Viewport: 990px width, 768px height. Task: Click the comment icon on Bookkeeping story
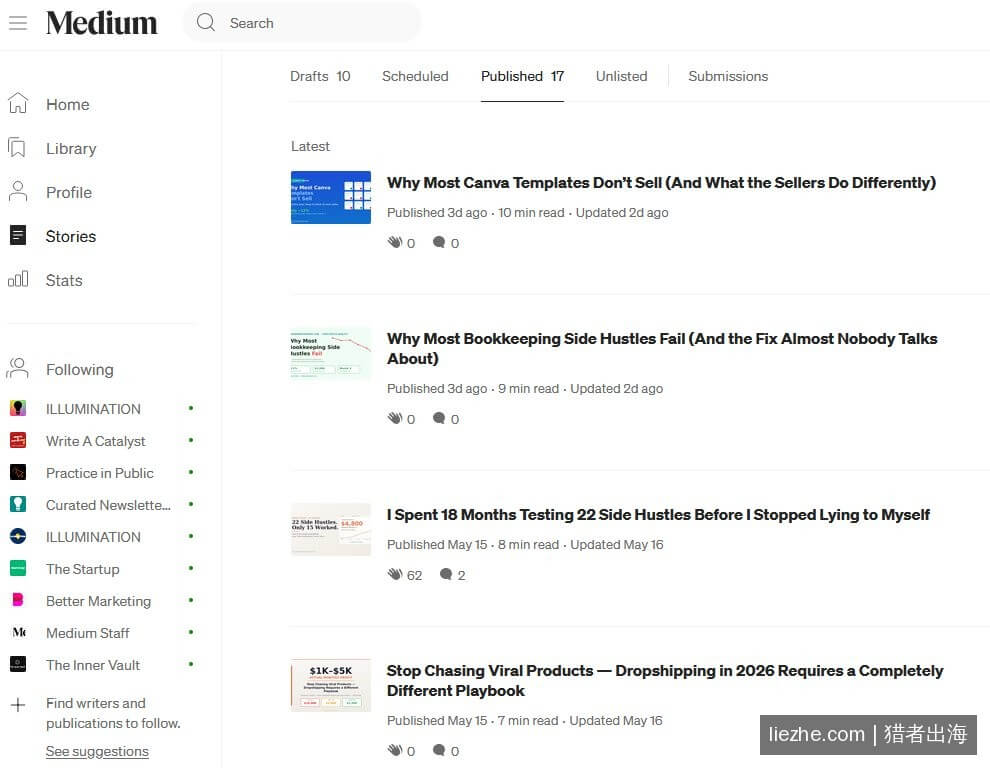[x=439, y=418]
